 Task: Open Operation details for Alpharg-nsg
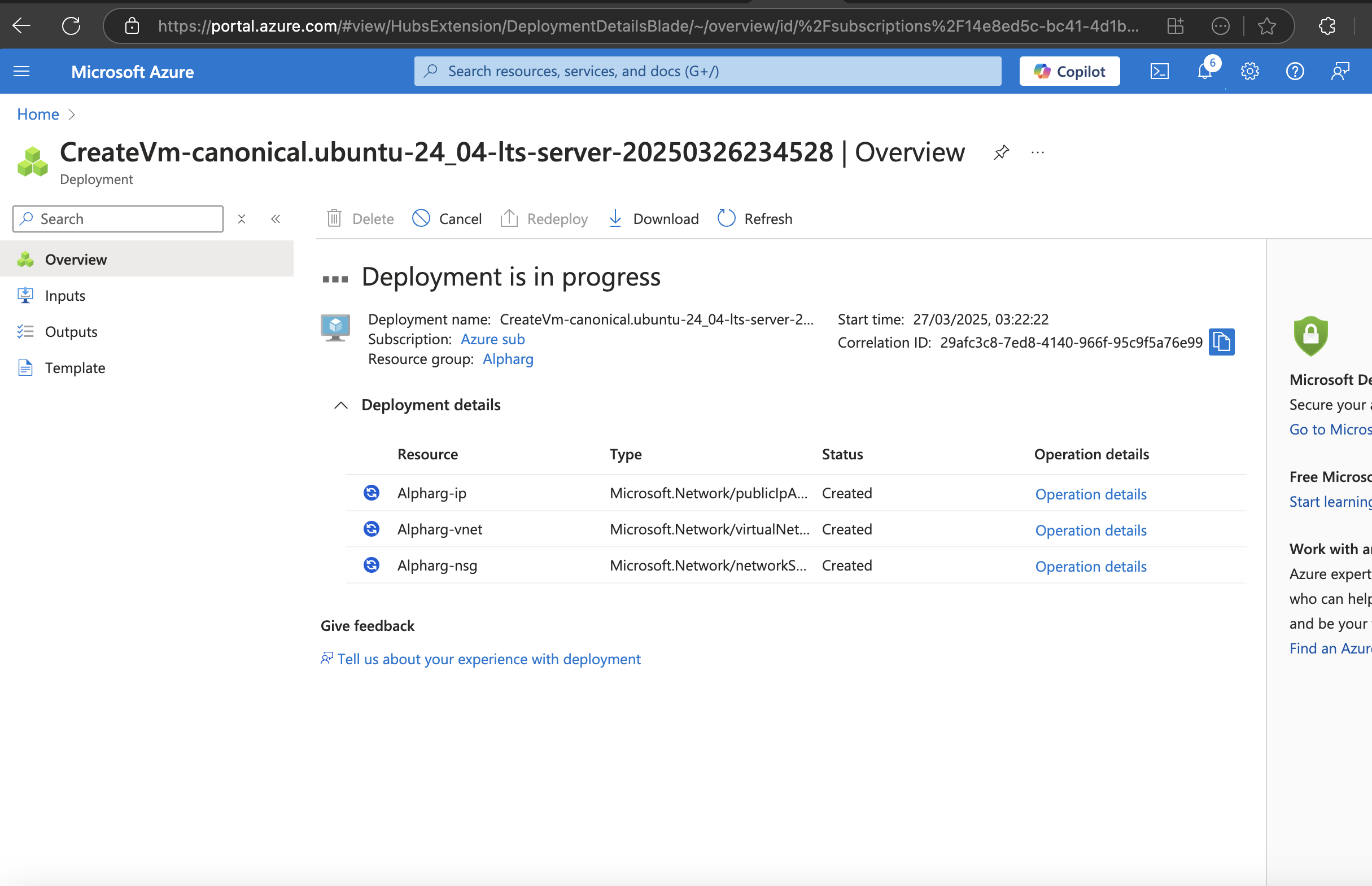point(1091,567)
